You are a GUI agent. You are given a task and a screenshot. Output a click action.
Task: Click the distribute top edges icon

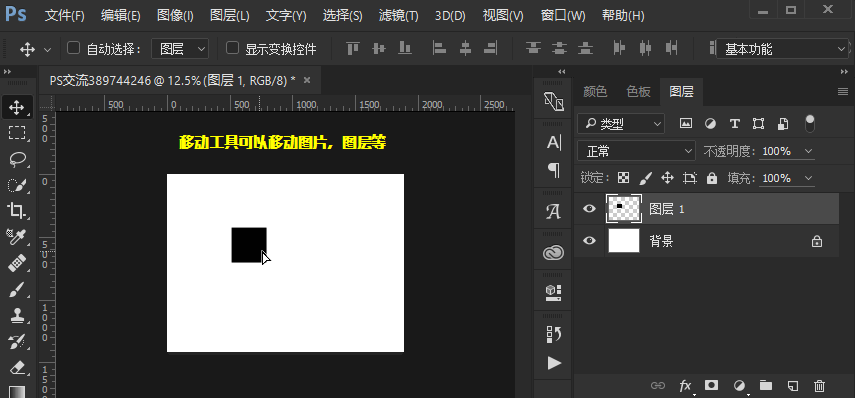[533, 49]
